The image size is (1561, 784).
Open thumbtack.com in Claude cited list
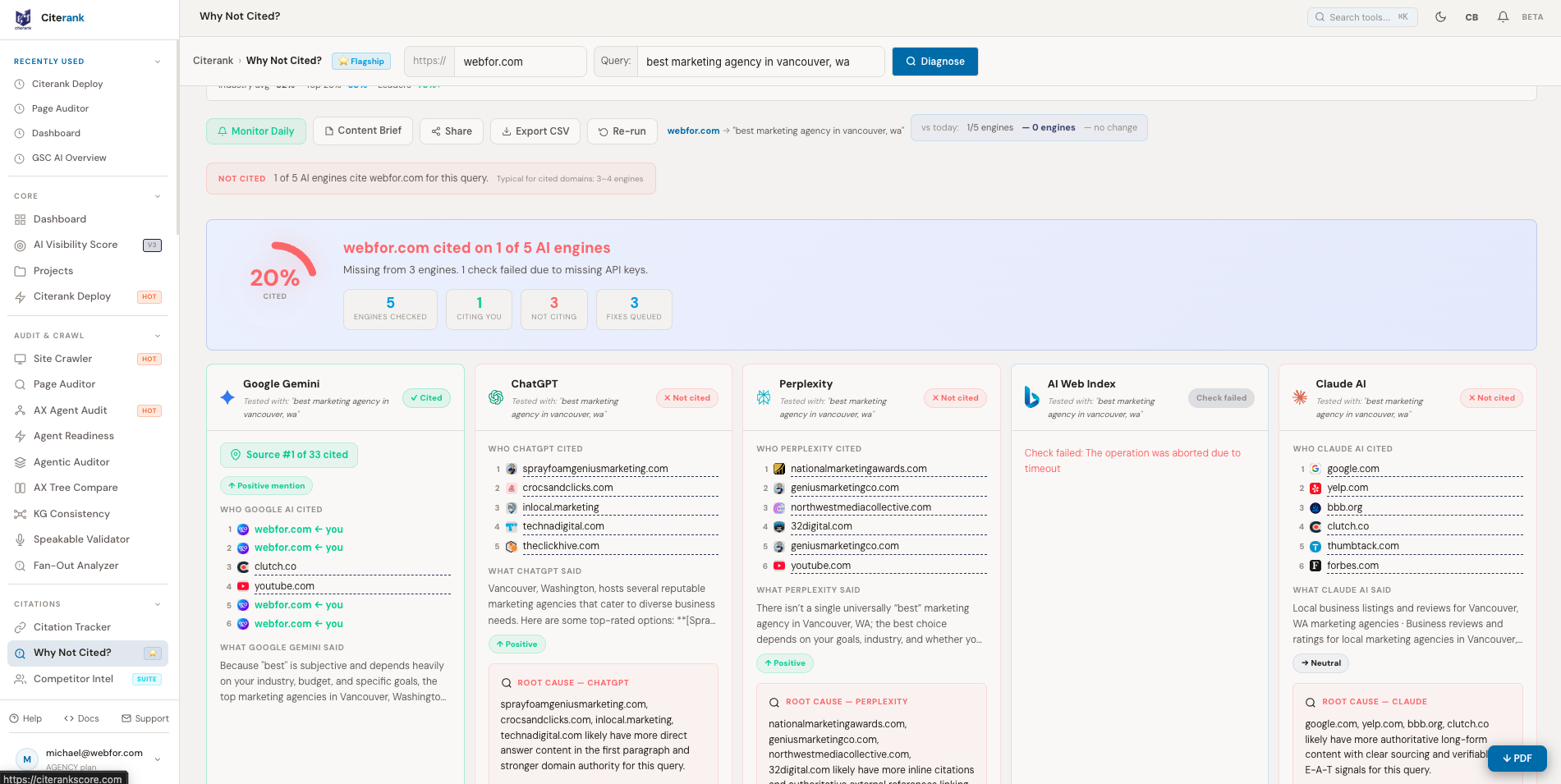point(1363,546)
